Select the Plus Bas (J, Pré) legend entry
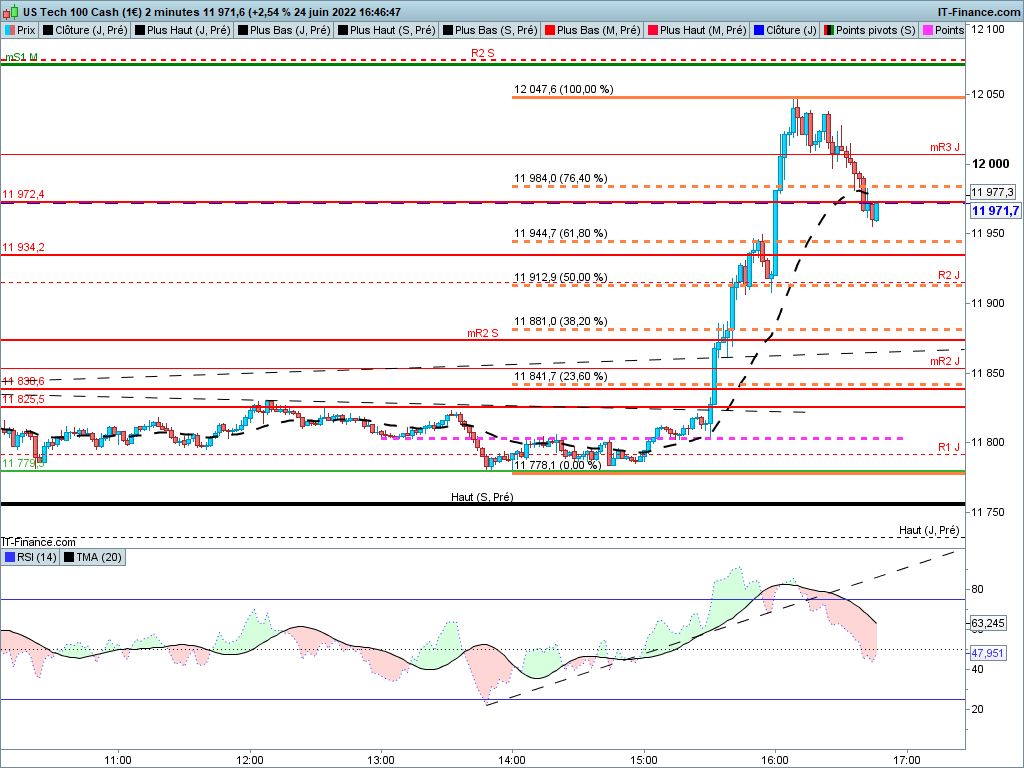Viewport: 1024px width, 768px height. 284,30
